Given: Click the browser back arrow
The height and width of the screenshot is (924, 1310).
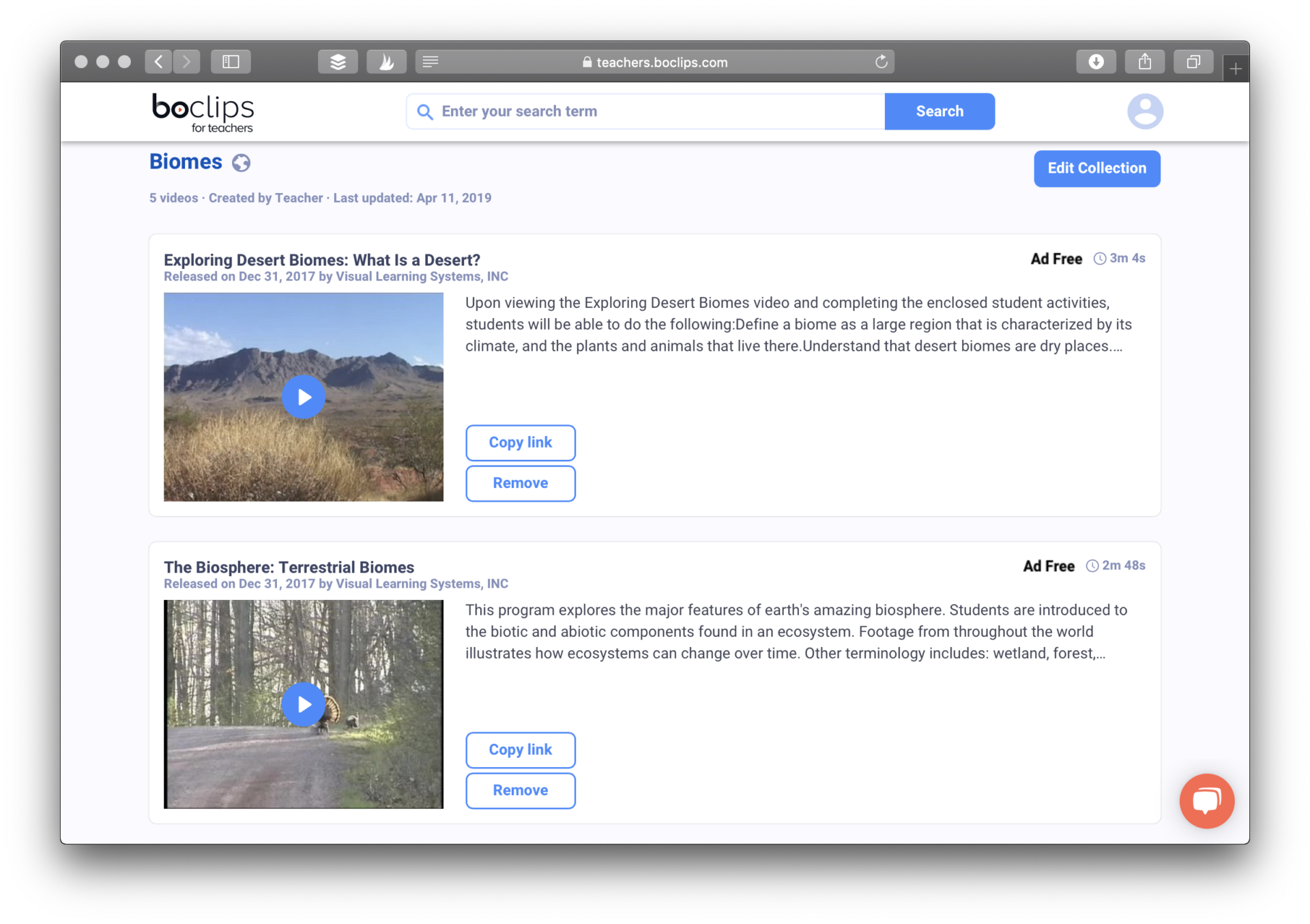Looking at the screenshot, I should (x=158, y=62).
